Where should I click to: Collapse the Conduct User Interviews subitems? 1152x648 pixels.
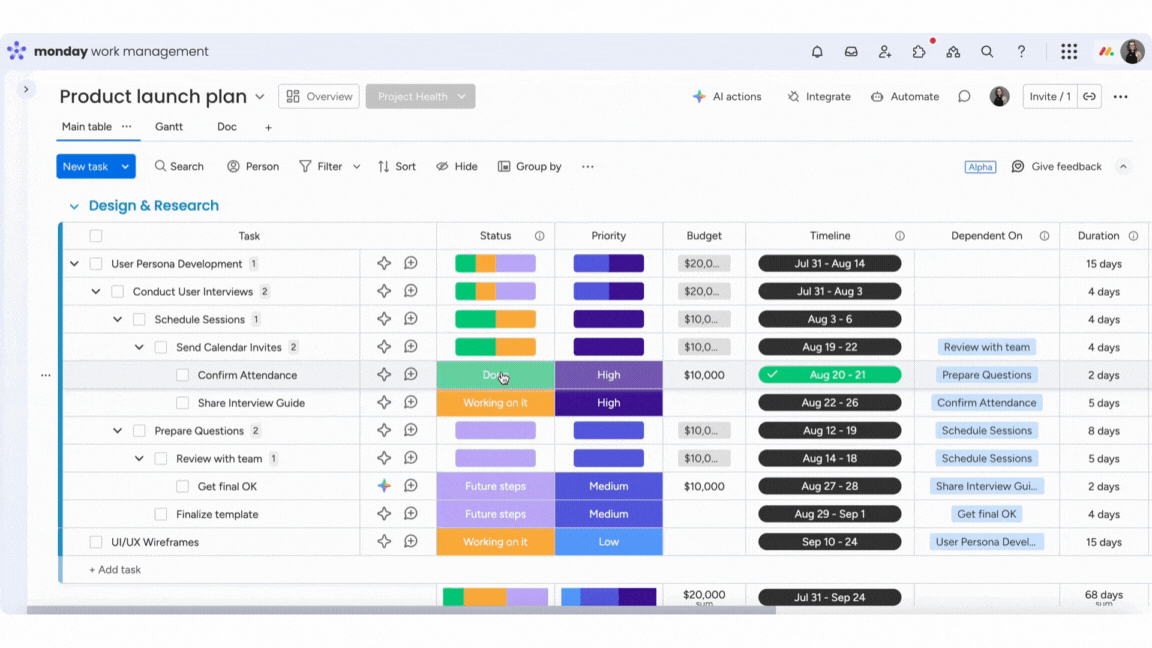96,292
